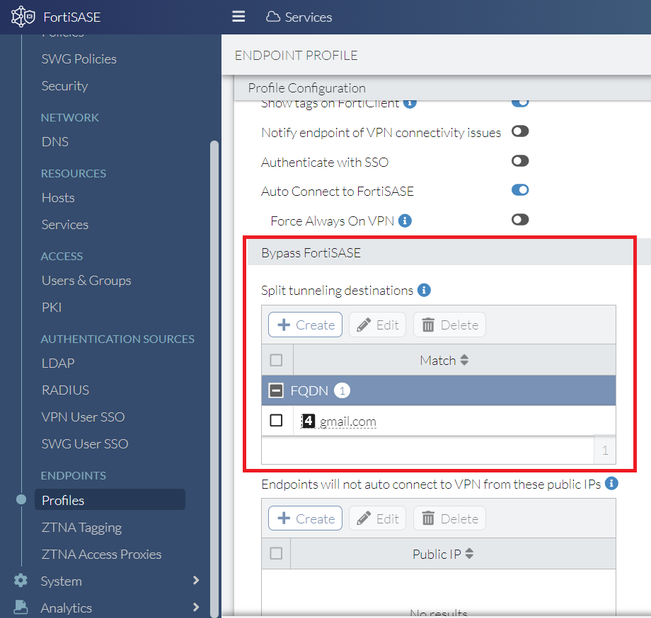Click the Bypass FortiSASE section header

tap(440, 253)
